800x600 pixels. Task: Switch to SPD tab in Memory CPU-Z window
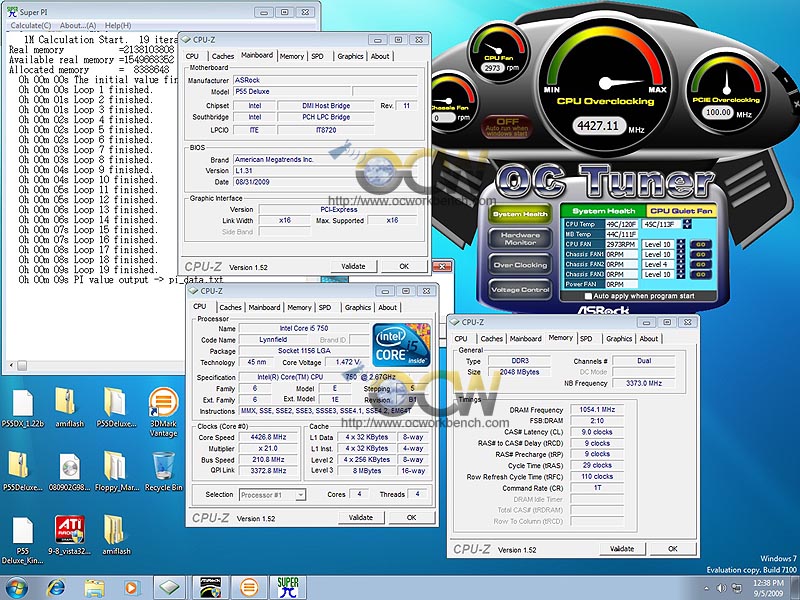[586, 339]
